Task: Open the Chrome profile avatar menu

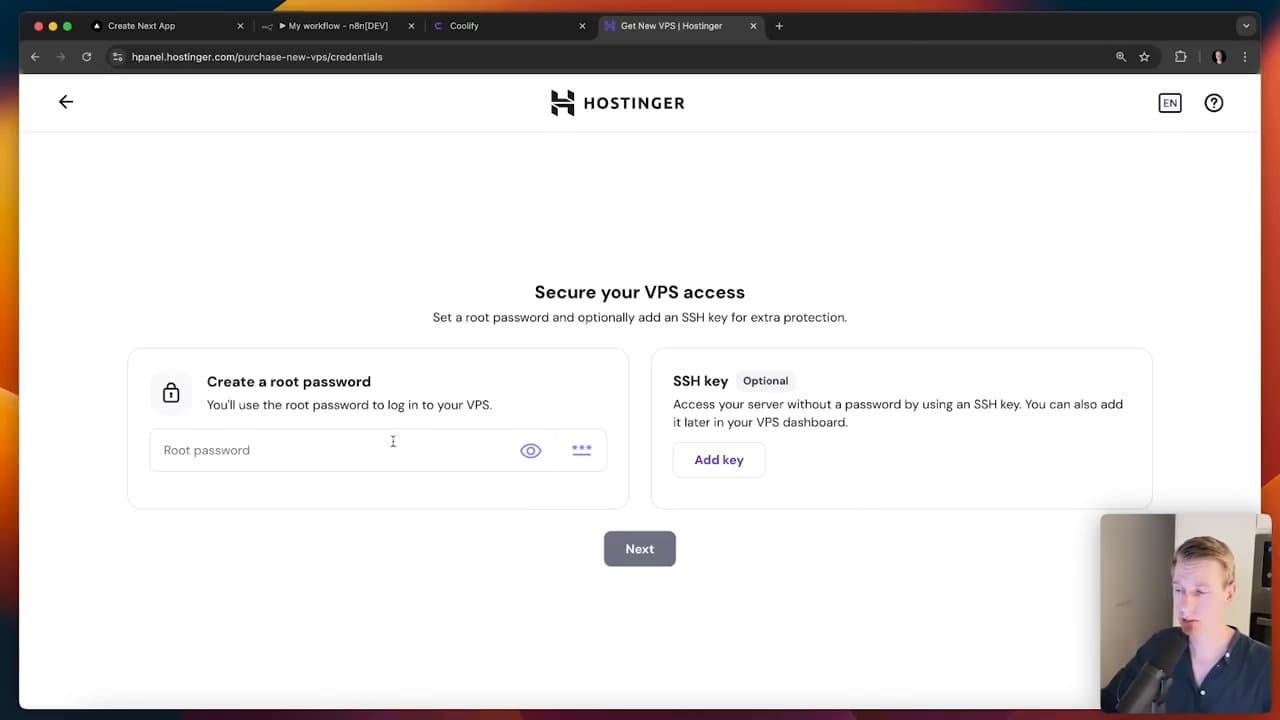Action: [1218, 57]
